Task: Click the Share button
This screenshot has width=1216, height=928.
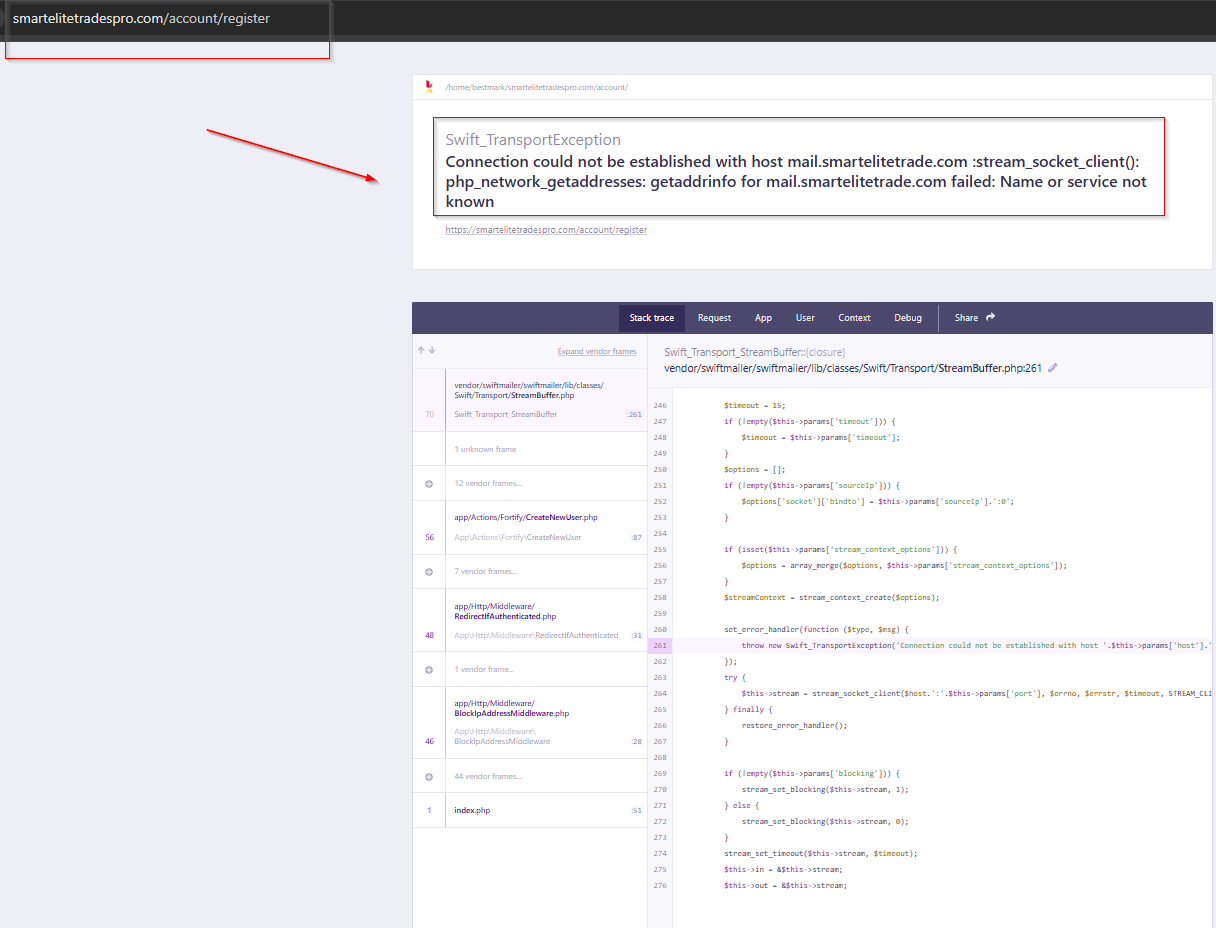Action: coord(975,318)
